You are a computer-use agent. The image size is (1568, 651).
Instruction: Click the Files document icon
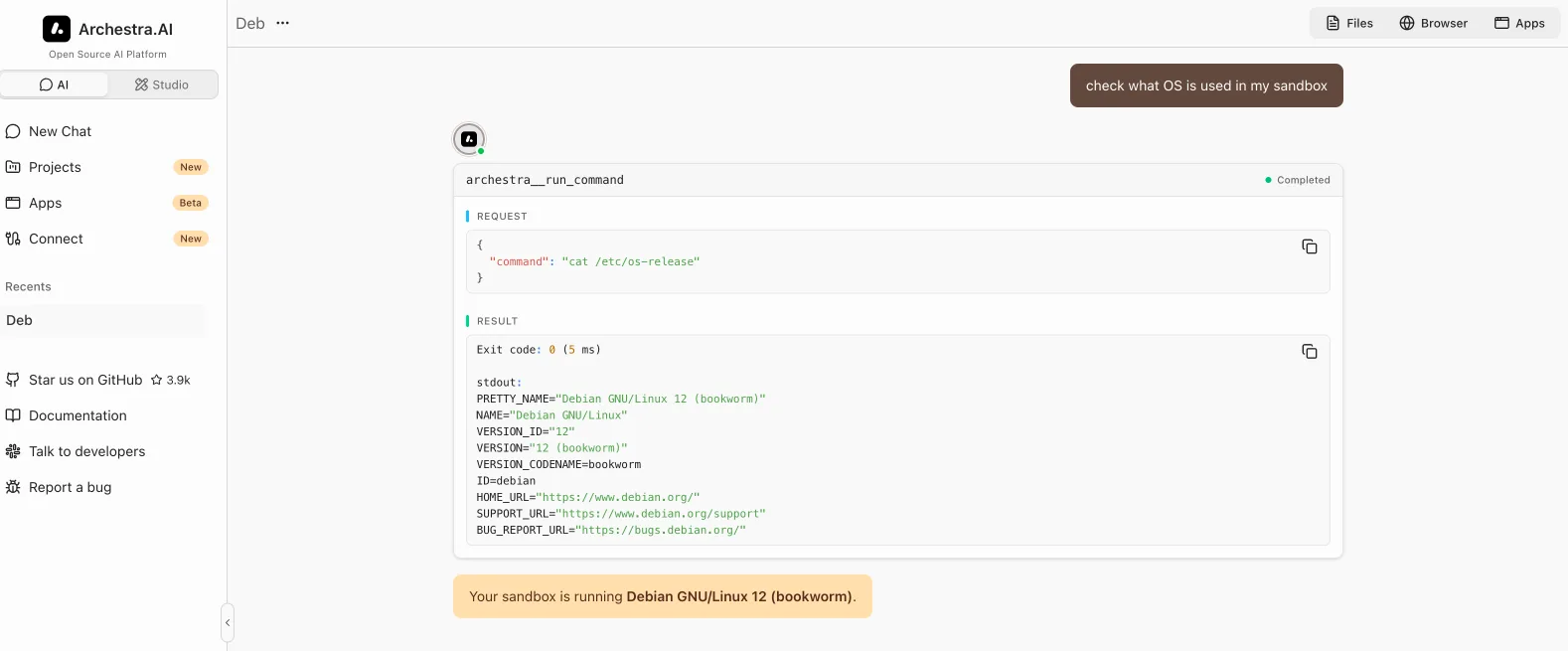click(1333, 23)
